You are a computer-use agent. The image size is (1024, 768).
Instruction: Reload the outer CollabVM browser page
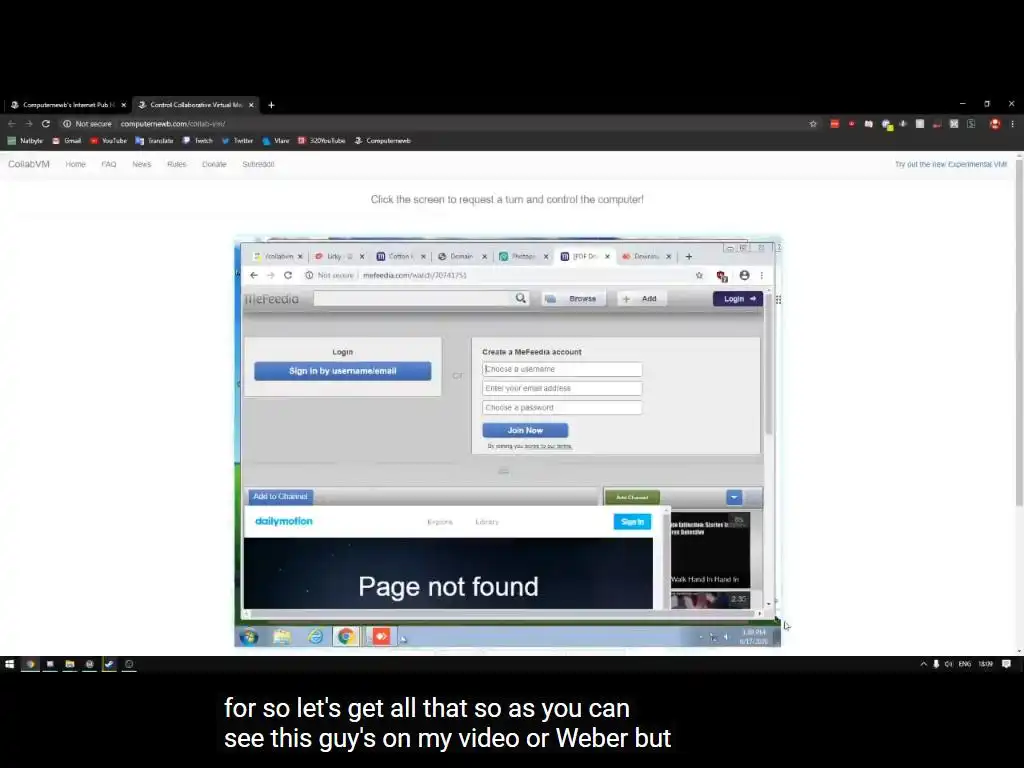point(46,123)
